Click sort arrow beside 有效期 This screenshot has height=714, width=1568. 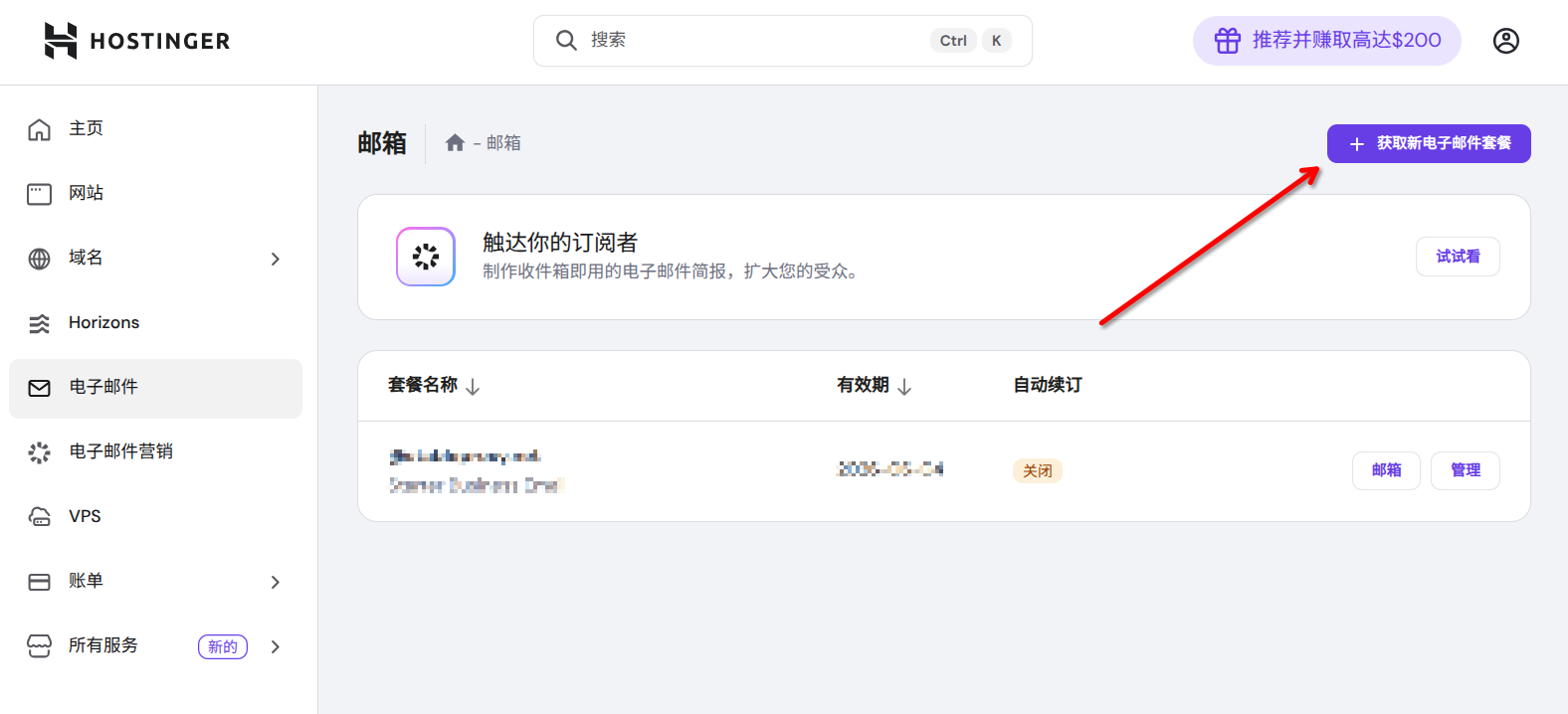point(904,387)
